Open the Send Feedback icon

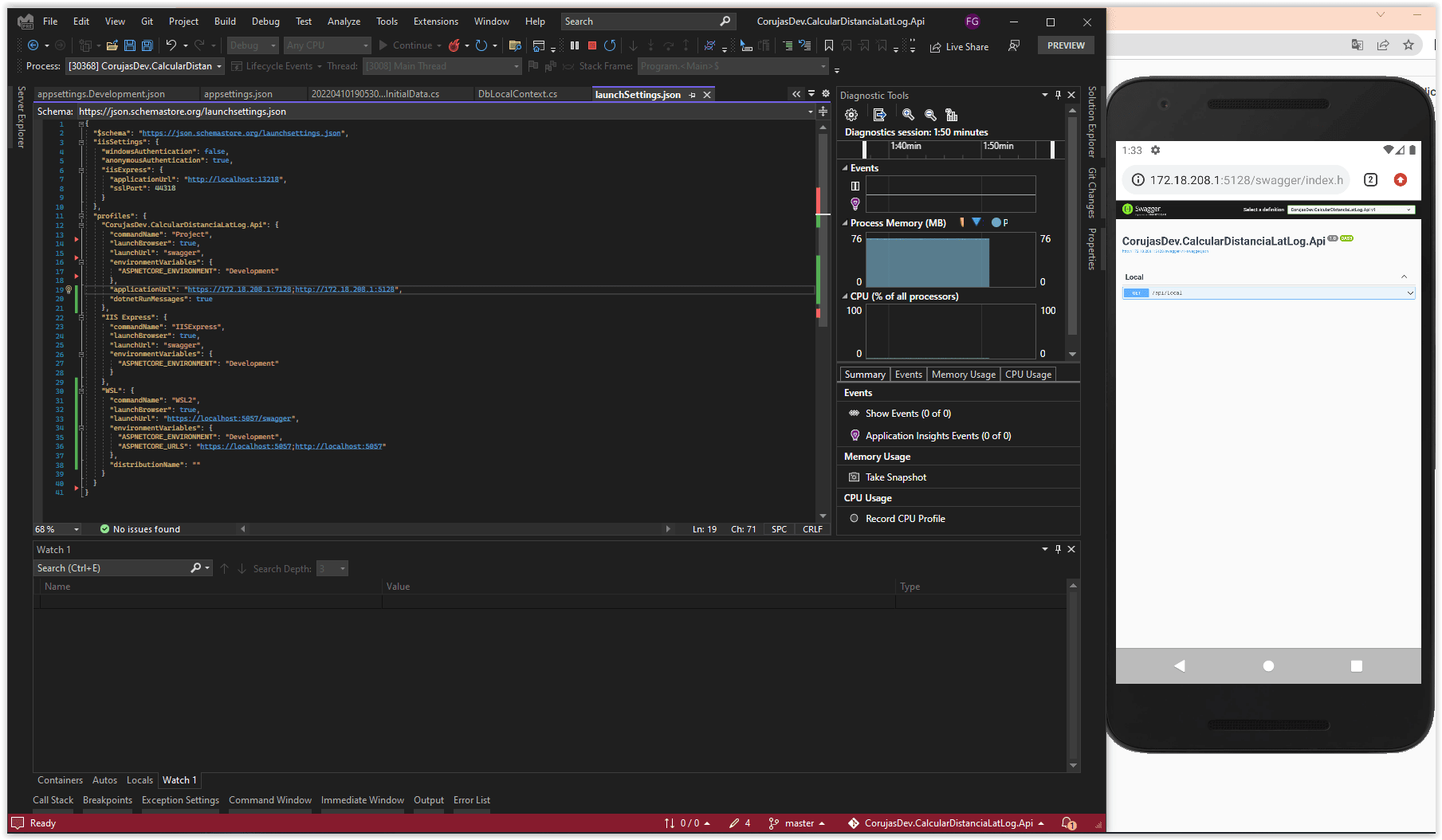[x=1014, y=45]
